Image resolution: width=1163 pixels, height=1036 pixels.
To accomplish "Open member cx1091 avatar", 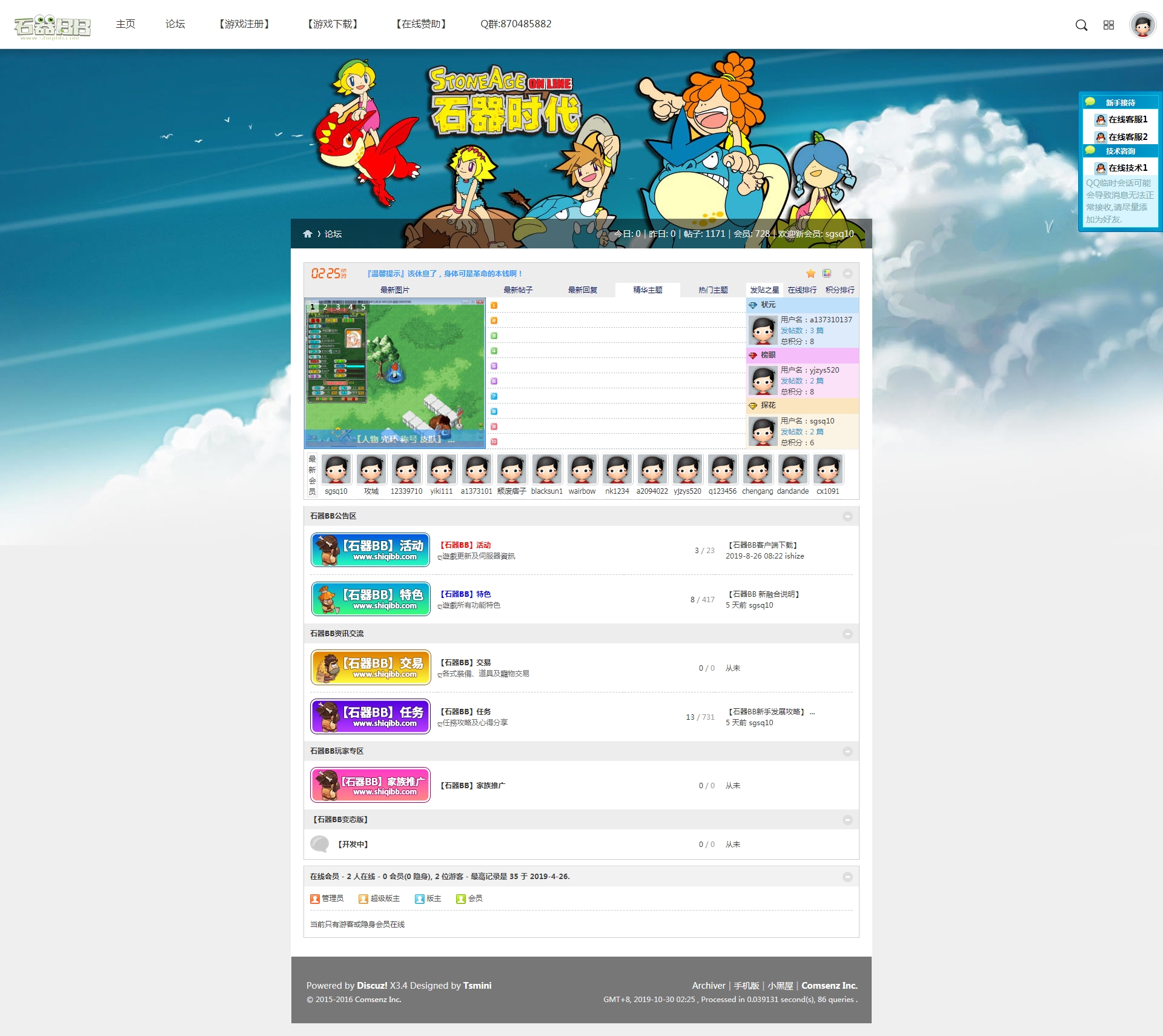I will tap(828, 469).
